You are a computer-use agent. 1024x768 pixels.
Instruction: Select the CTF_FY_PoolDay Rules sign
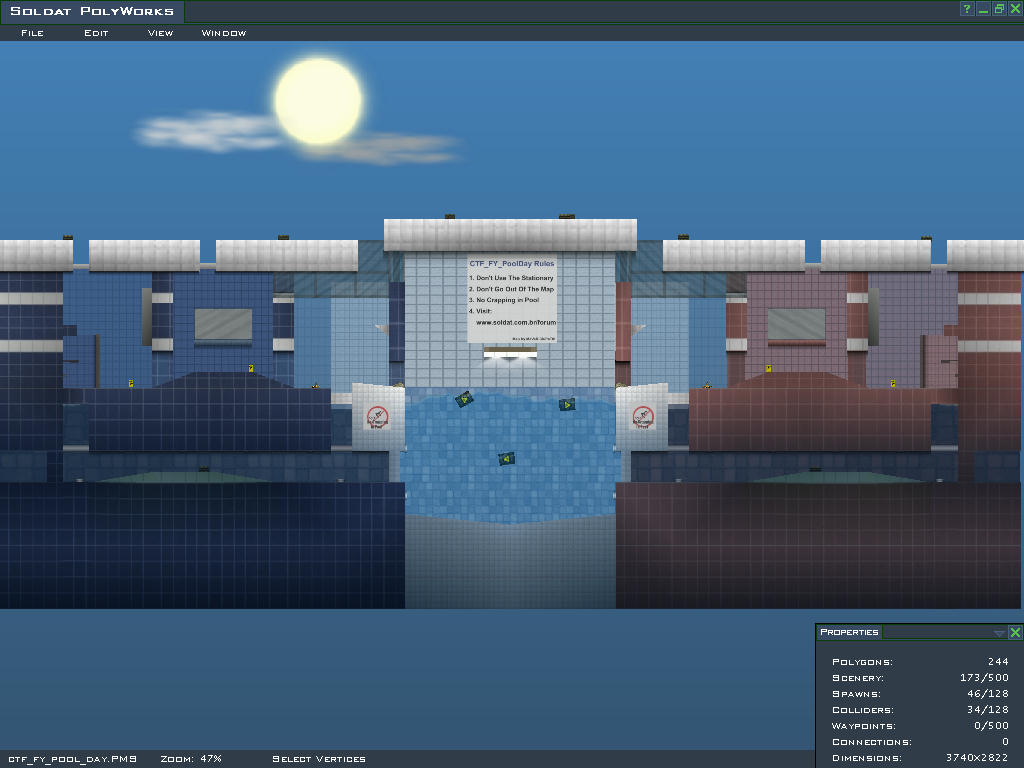(512, 300)
